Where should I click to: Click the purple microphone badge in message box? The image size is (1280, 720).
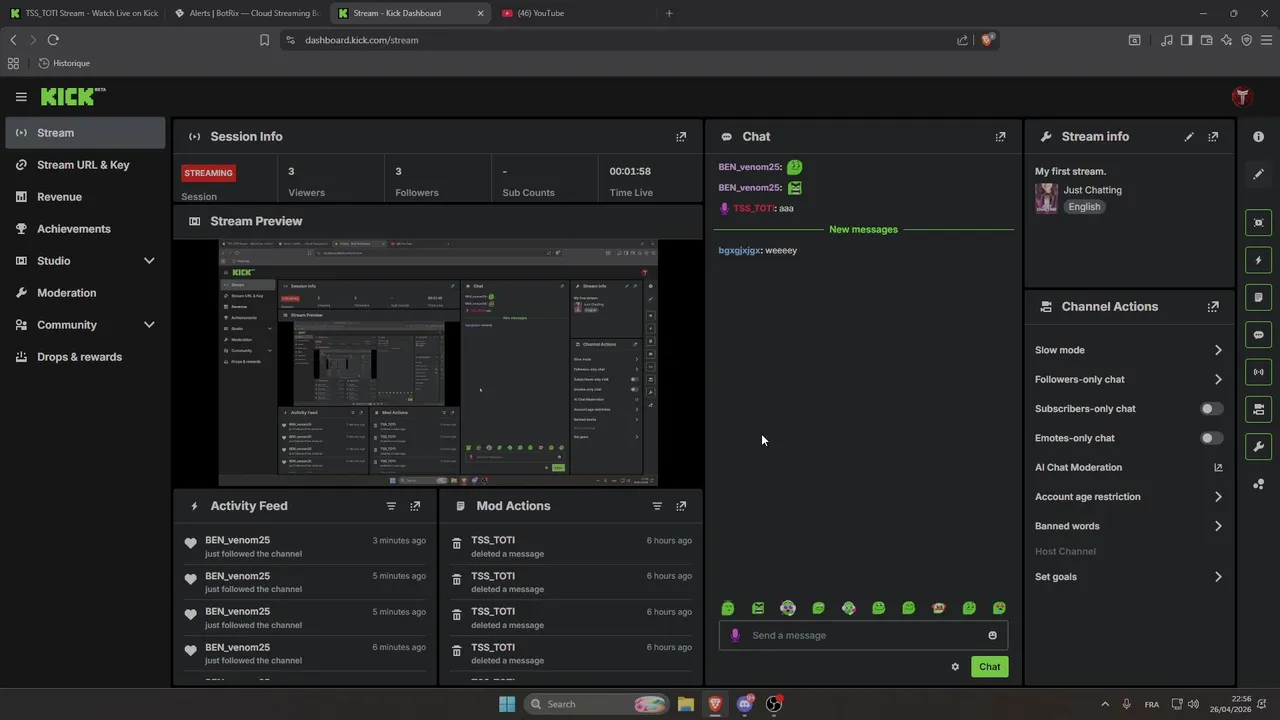pos(735,636)
